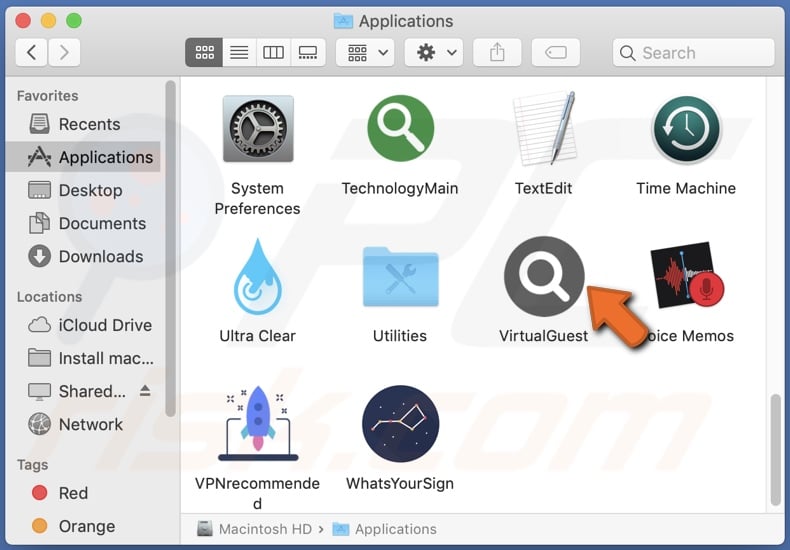This screenshot has height=550, width=790.
Task: Switch to column view
Action: tap(274, 52)
